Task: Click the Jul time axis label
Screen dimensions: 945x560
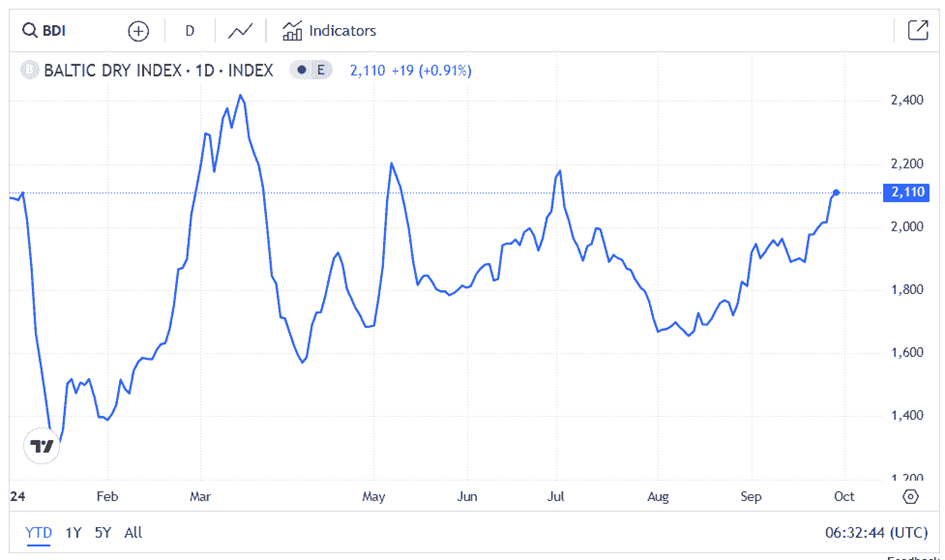Action: [556, 497]
